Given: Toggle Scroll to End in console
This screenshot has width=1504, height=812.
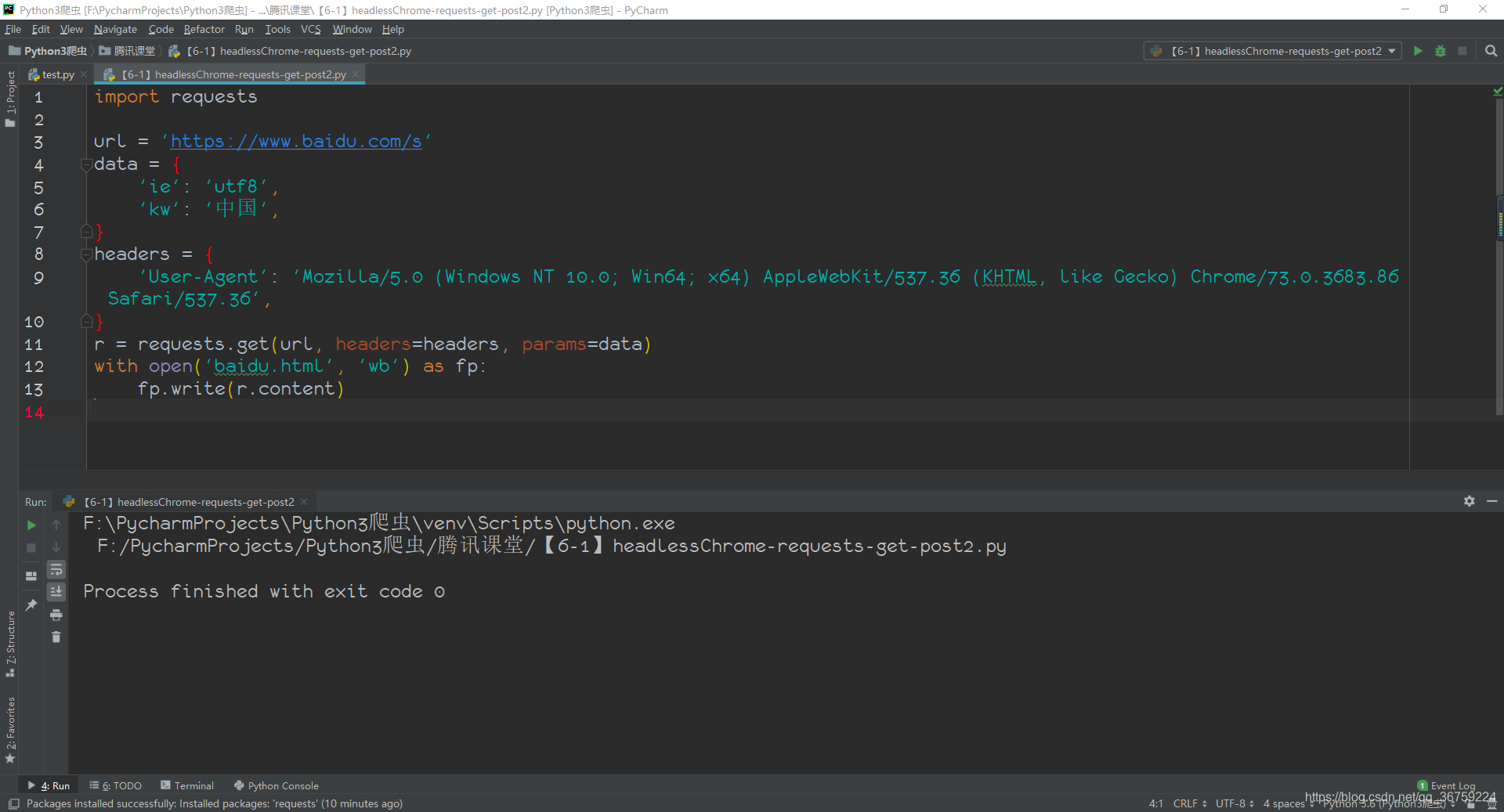Looking at the screenshot, I should point(56,592).
